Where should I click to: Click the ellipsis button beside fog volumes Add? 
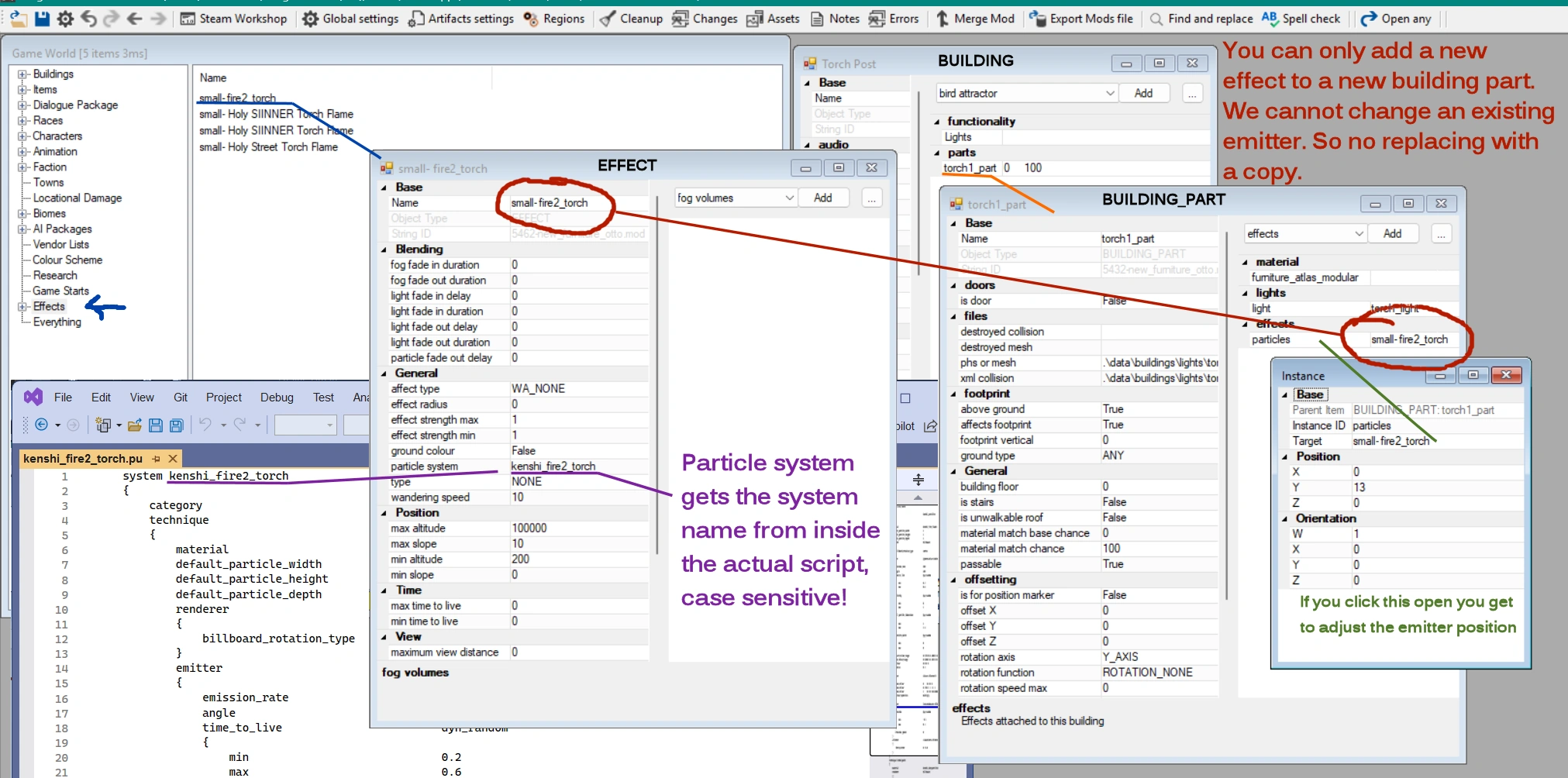pos(872,199)
